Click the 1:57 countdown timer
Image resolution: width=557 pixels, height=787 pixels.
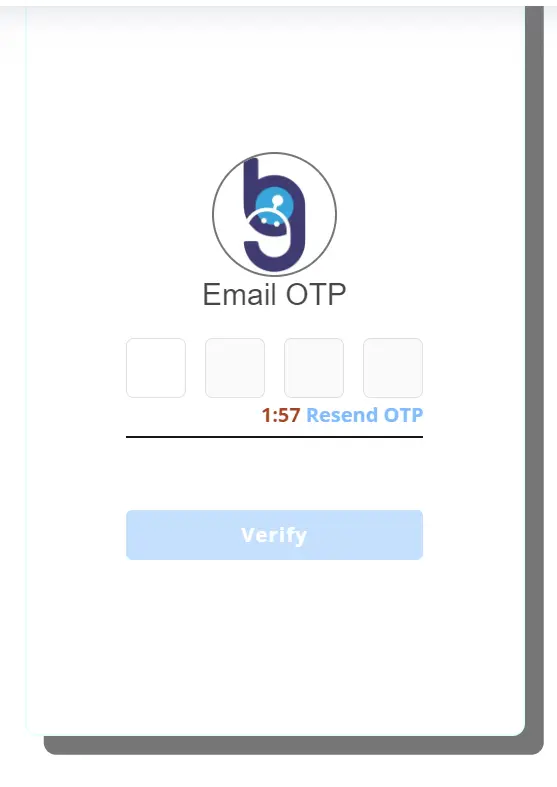click(x=281, y=415)
